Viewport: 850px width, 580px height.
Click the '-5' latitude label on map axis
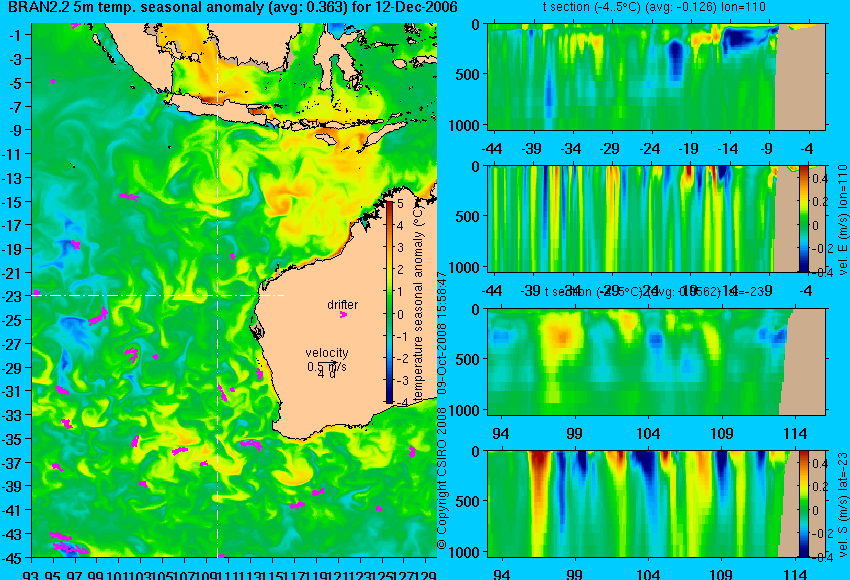tap(16, 83)
